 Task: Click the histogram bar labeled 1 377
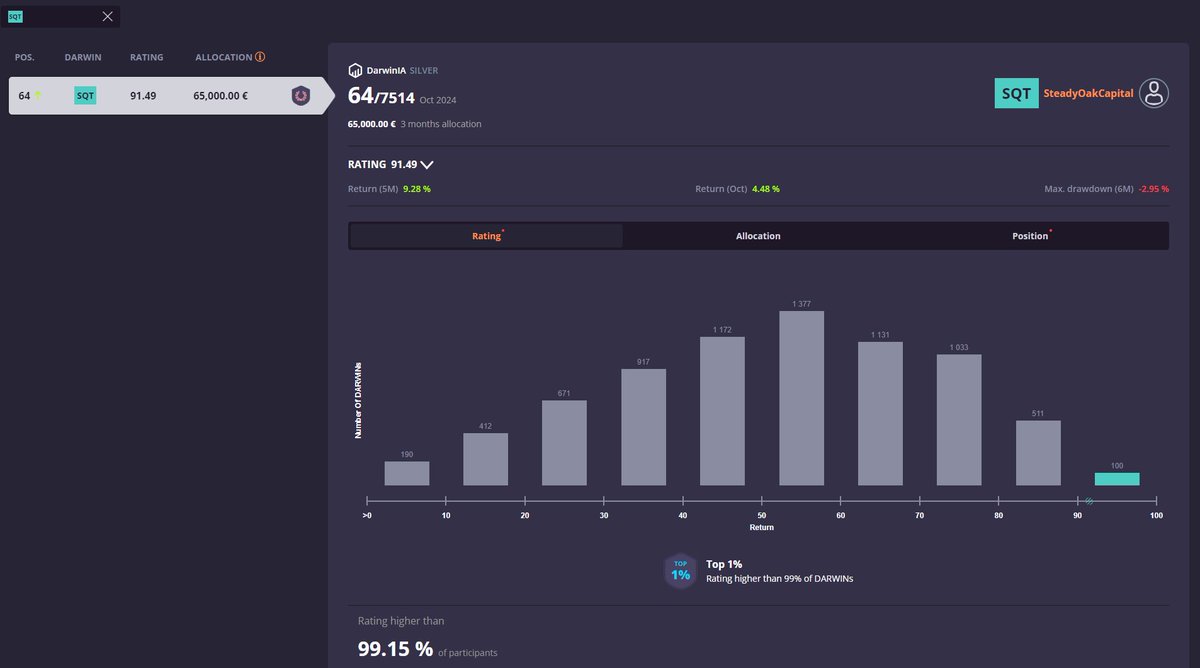point(801,398)
